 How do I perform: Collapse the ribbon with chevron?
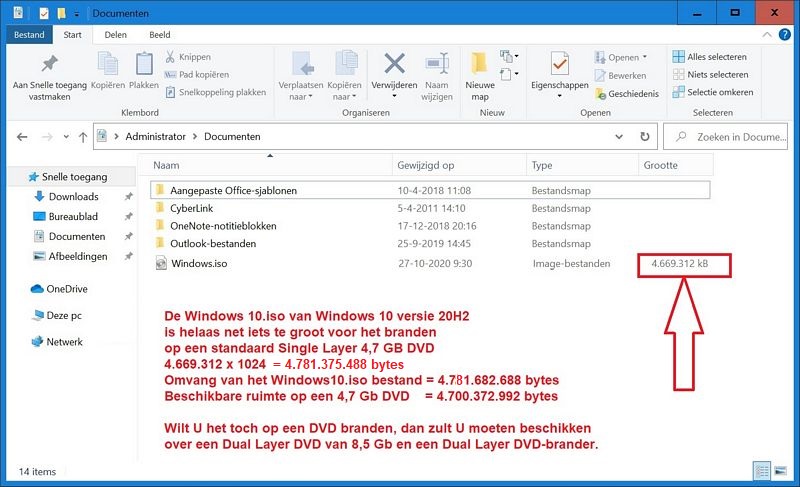(x=767, y=35)
